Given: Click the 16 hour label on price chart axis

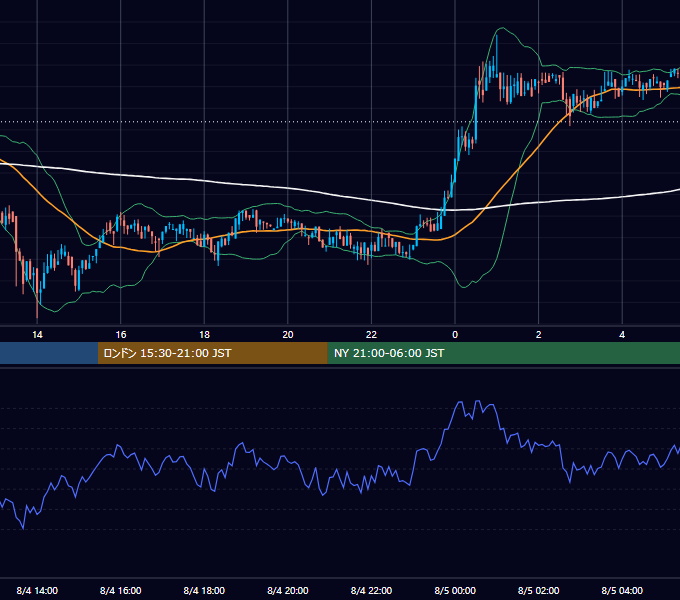Looking at the screenshot, I should [x=121, y=335].
